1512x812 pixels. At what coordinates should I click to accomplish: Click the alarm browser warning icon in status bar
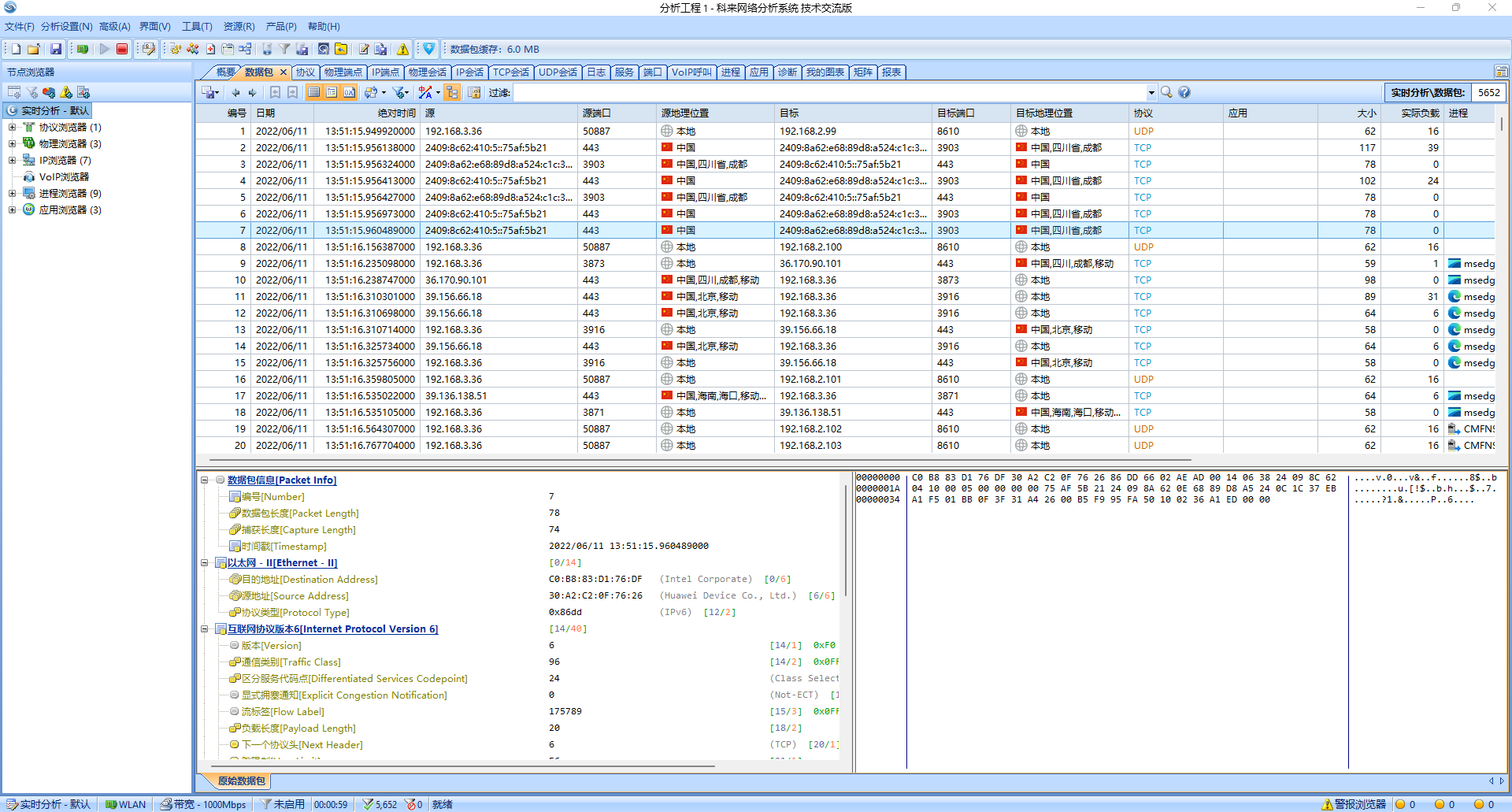point(1328,804)
